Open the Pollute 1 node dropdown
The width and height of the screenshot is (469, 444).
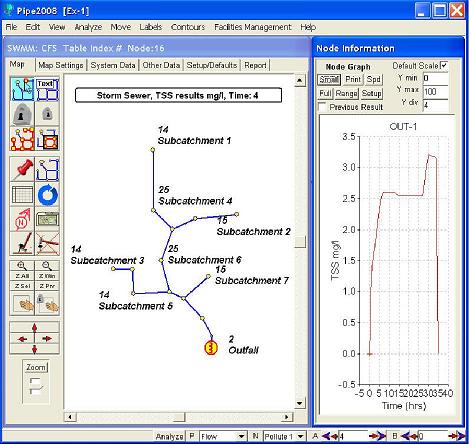pyautogui.click(x=284, y=436)
